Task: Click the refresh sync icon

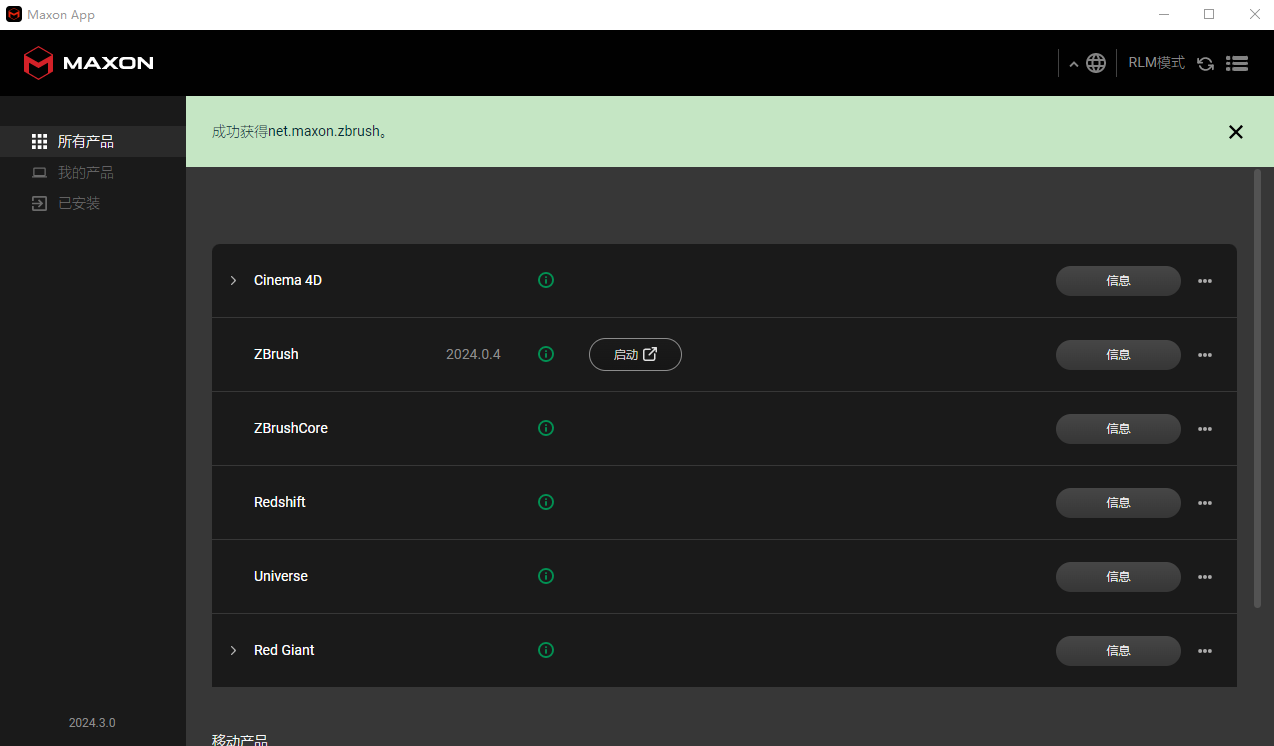Action: (x=1206, y=63)
